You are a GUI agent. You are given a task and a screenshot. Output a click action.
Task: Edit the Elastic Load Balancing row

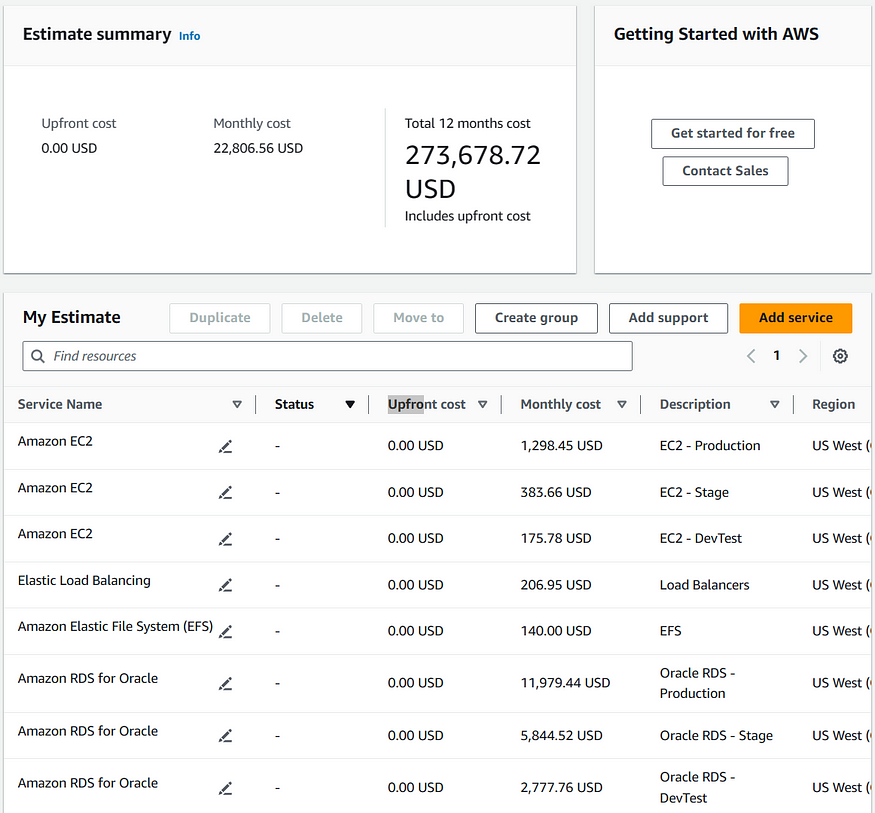point(225,585)
